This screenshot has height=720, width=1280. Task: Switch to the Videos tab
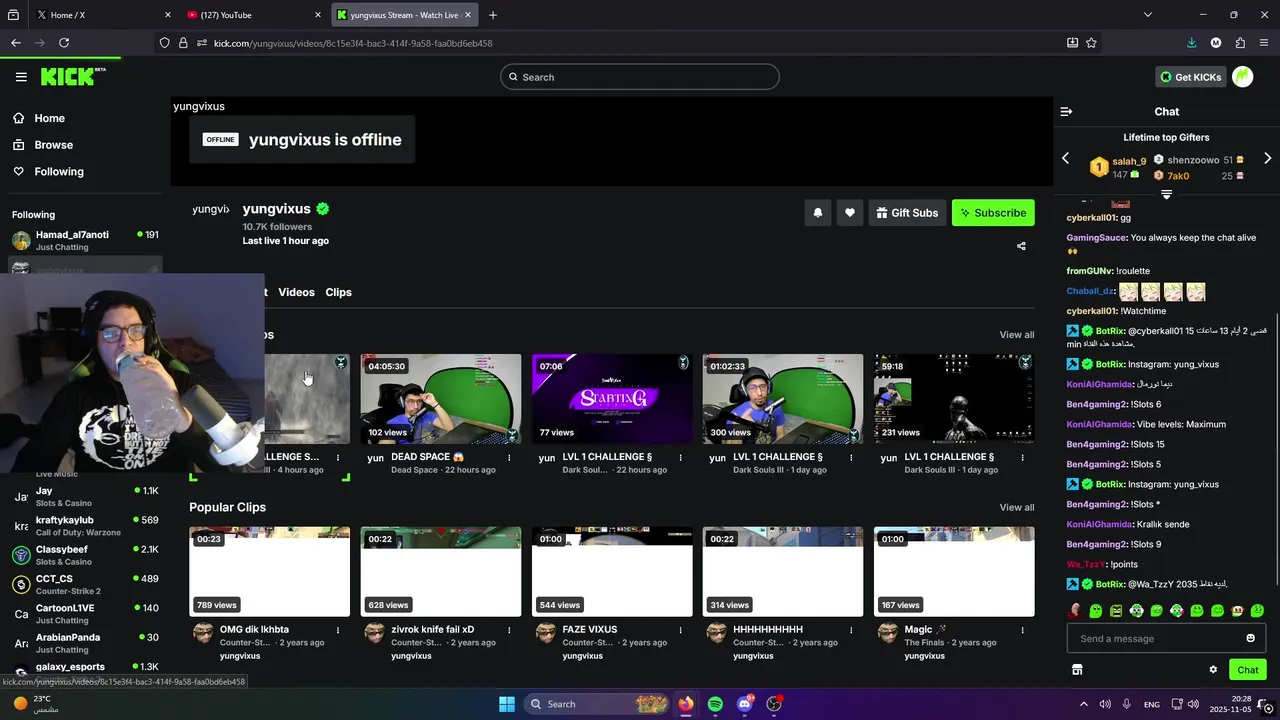(x=296, y=292)
